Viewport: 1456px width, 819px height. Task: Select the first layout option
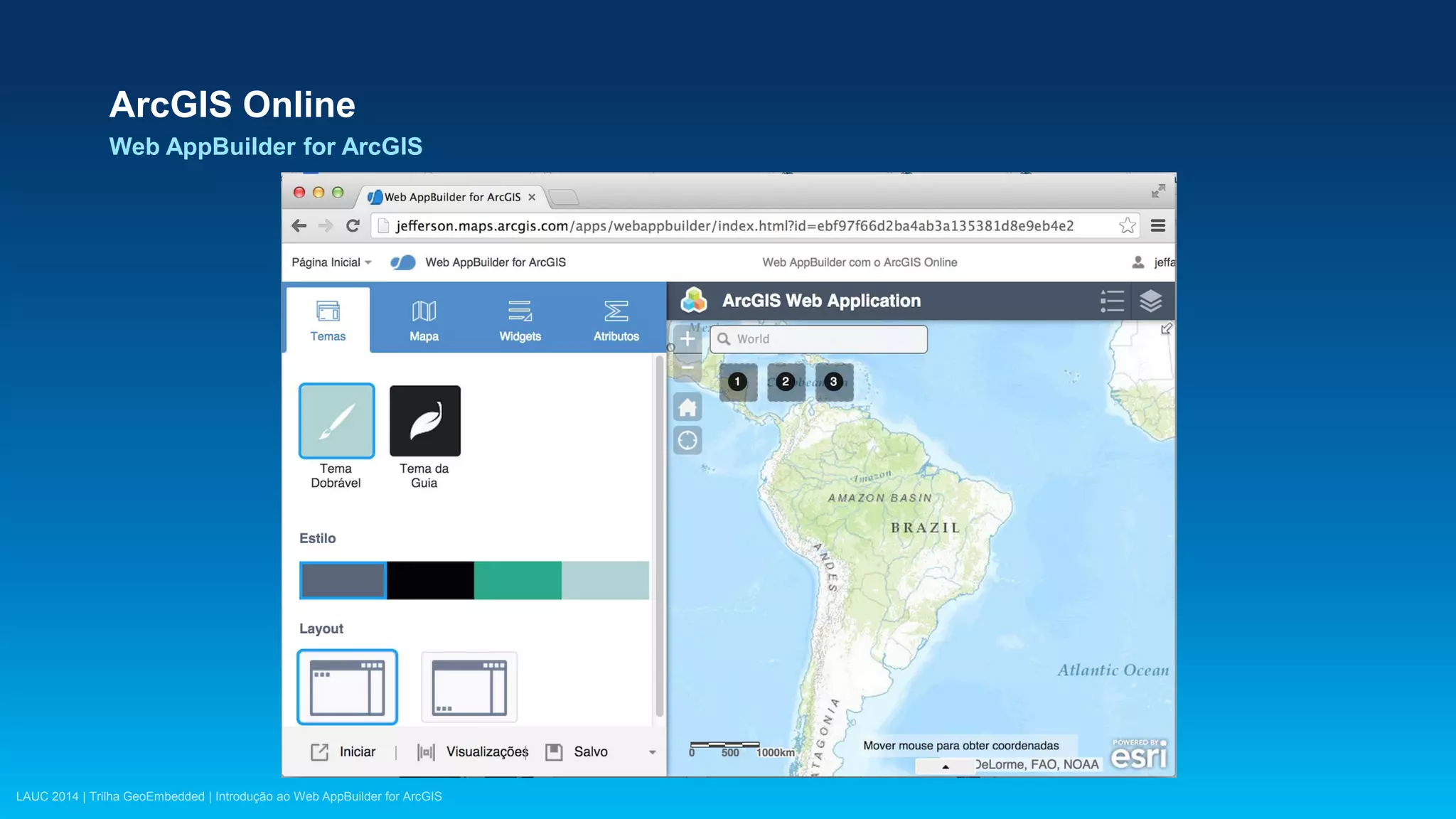pos(347,687)
